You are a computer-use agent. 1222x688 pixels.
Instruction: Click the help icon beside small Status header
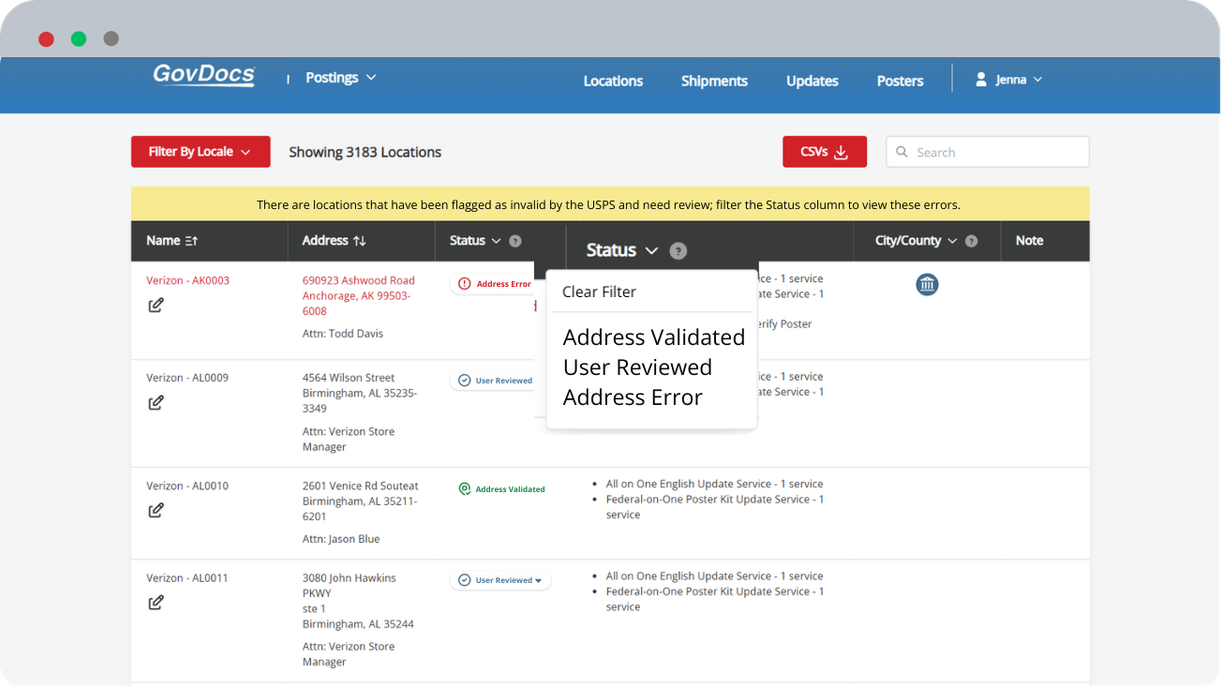(515, 241)
